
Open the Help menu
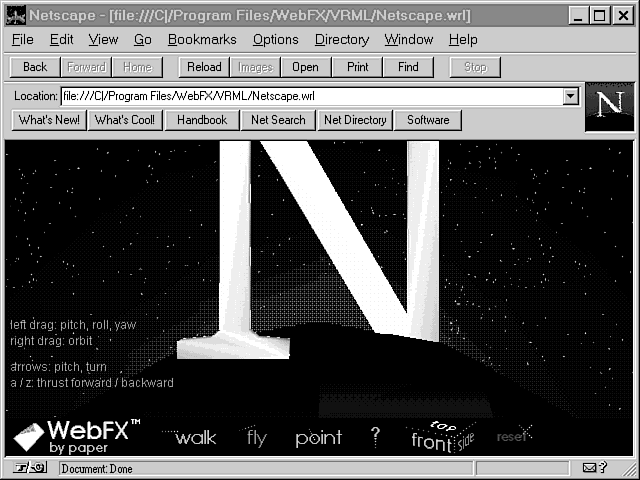pos(463,40)
